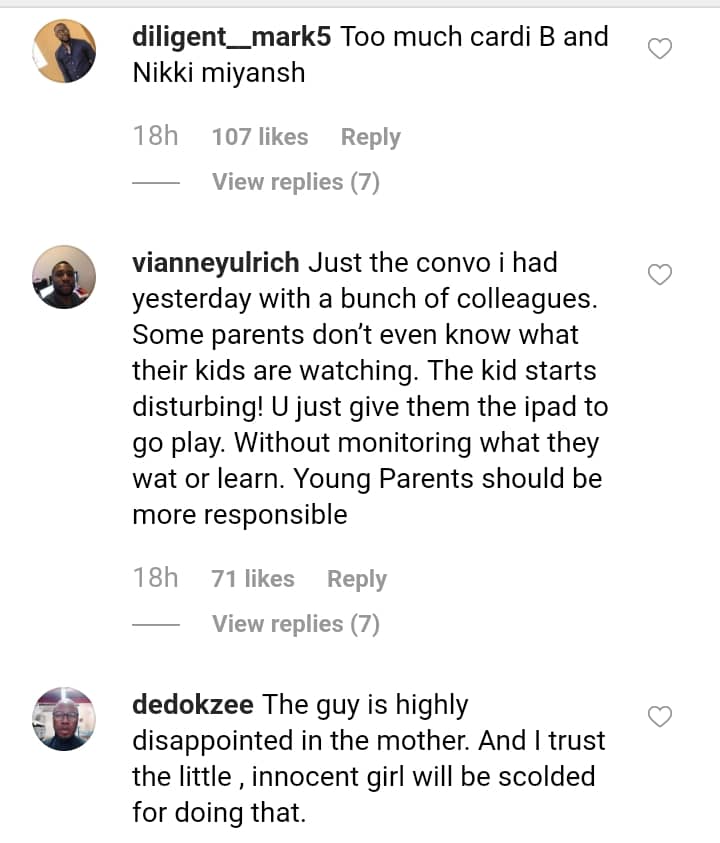Click the 18h timestamp beside 71 likes
720x843 pixels.
click(155, 578)
